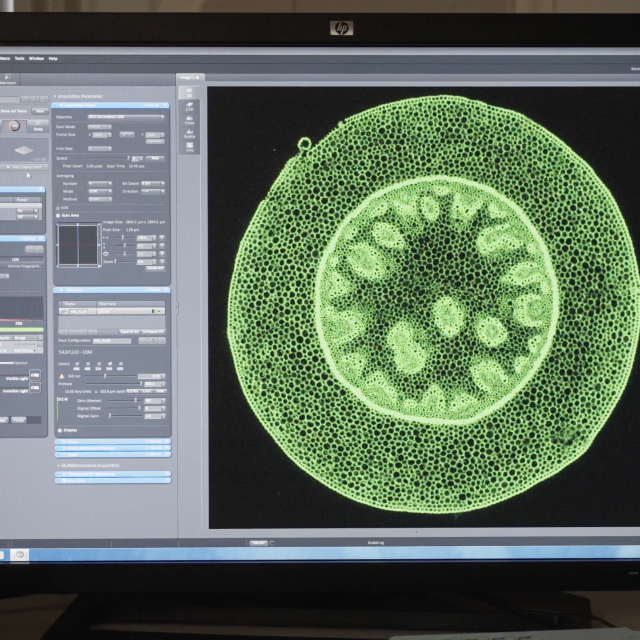Click the 543 nm laser warning icon
Viewport: 640px width, 640px height.
tap(62, 376)
